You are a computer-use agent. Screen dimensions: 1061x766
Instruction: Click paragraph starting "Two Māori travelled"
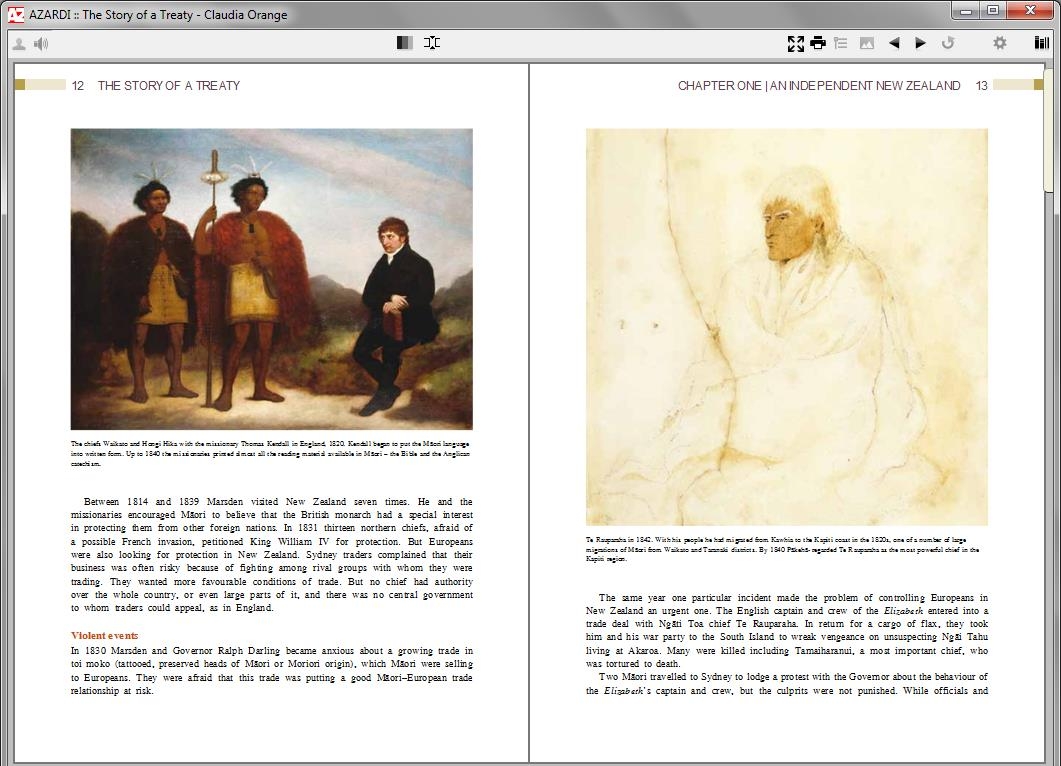(x=786, y=683)
